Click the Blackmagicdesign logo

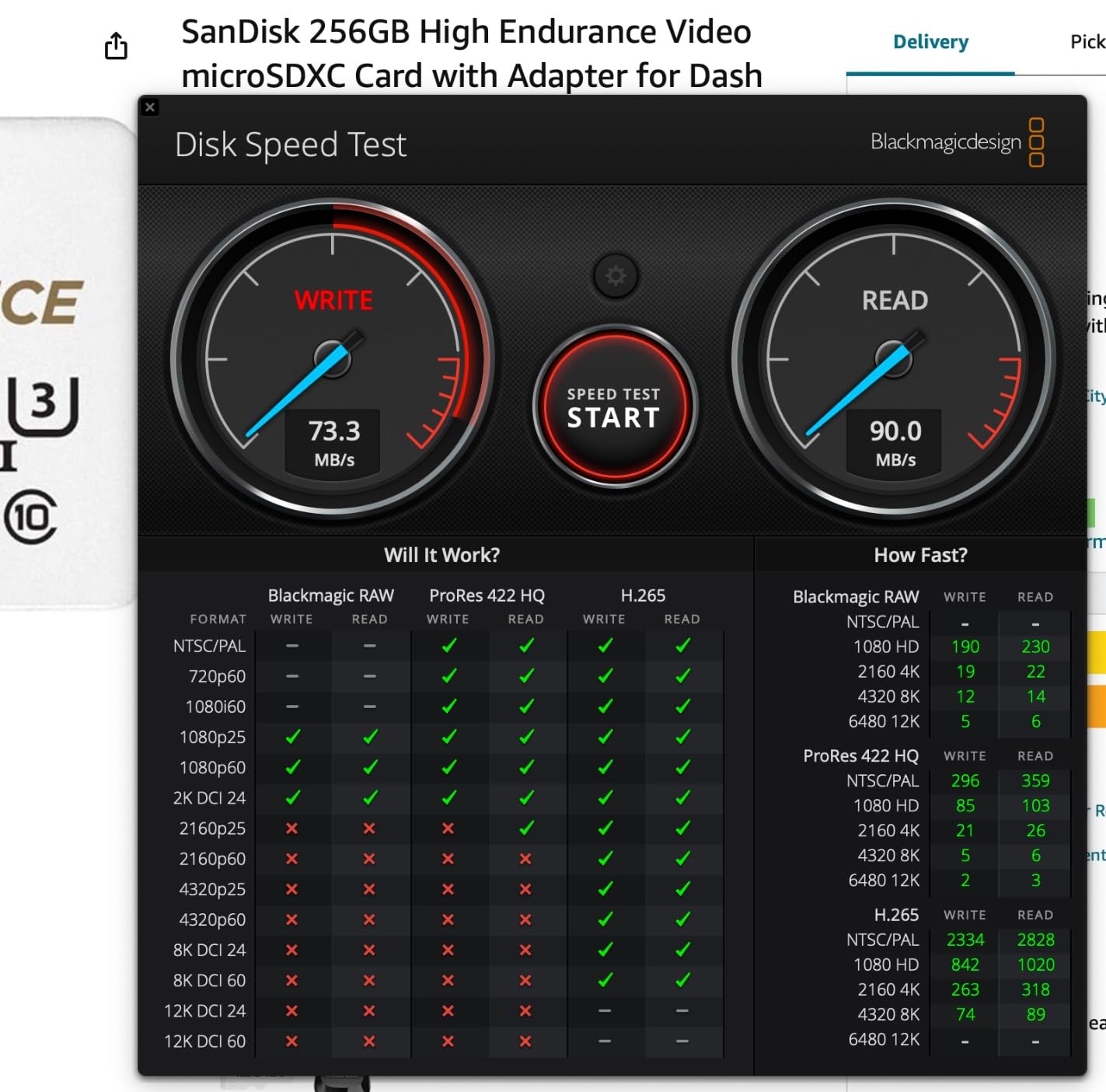point(945,143)
